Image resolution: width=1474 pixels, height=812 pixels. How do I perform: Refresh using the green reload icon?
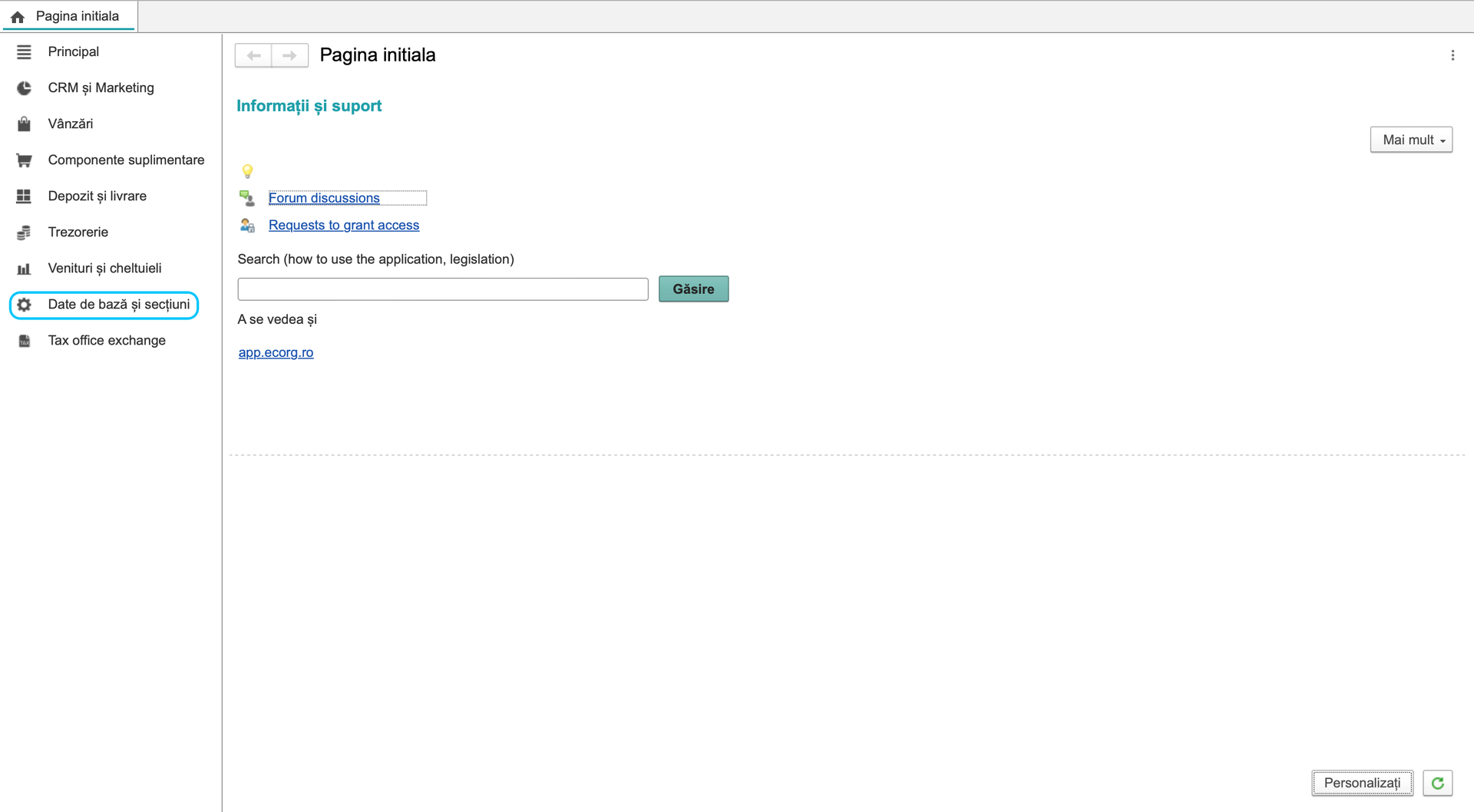pos(1437,783)
